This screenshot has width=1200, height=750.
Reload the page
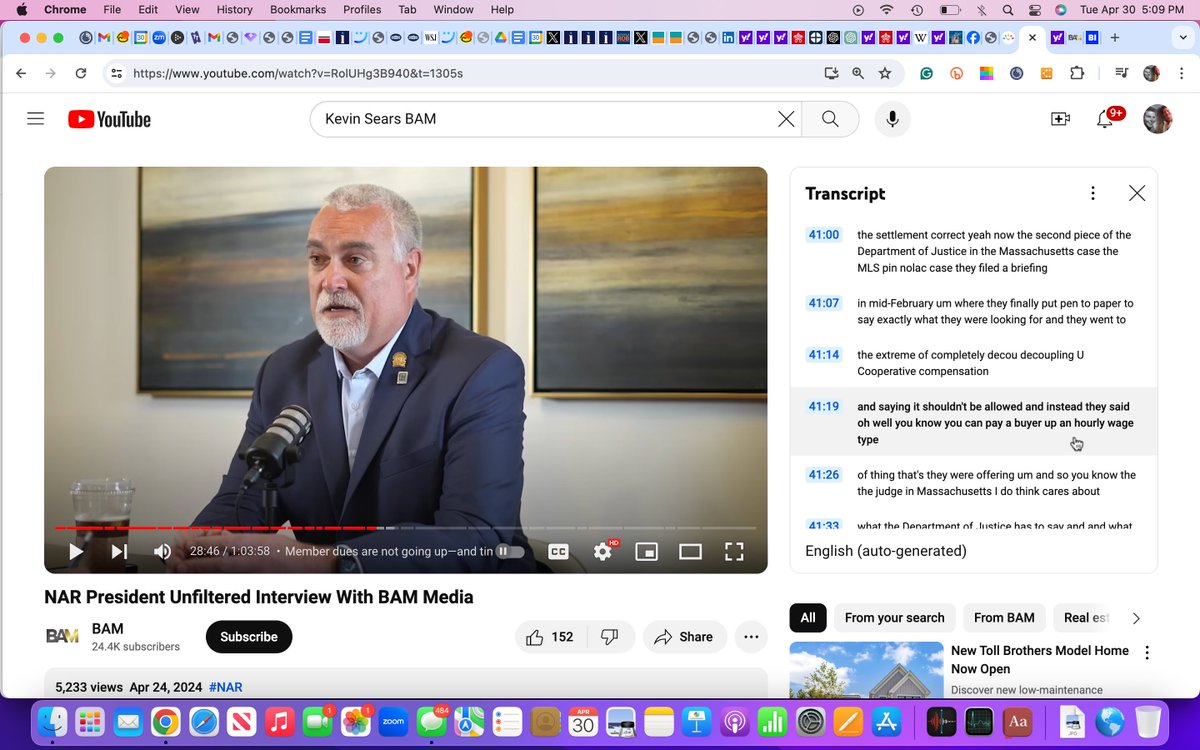tap(81, 73)
